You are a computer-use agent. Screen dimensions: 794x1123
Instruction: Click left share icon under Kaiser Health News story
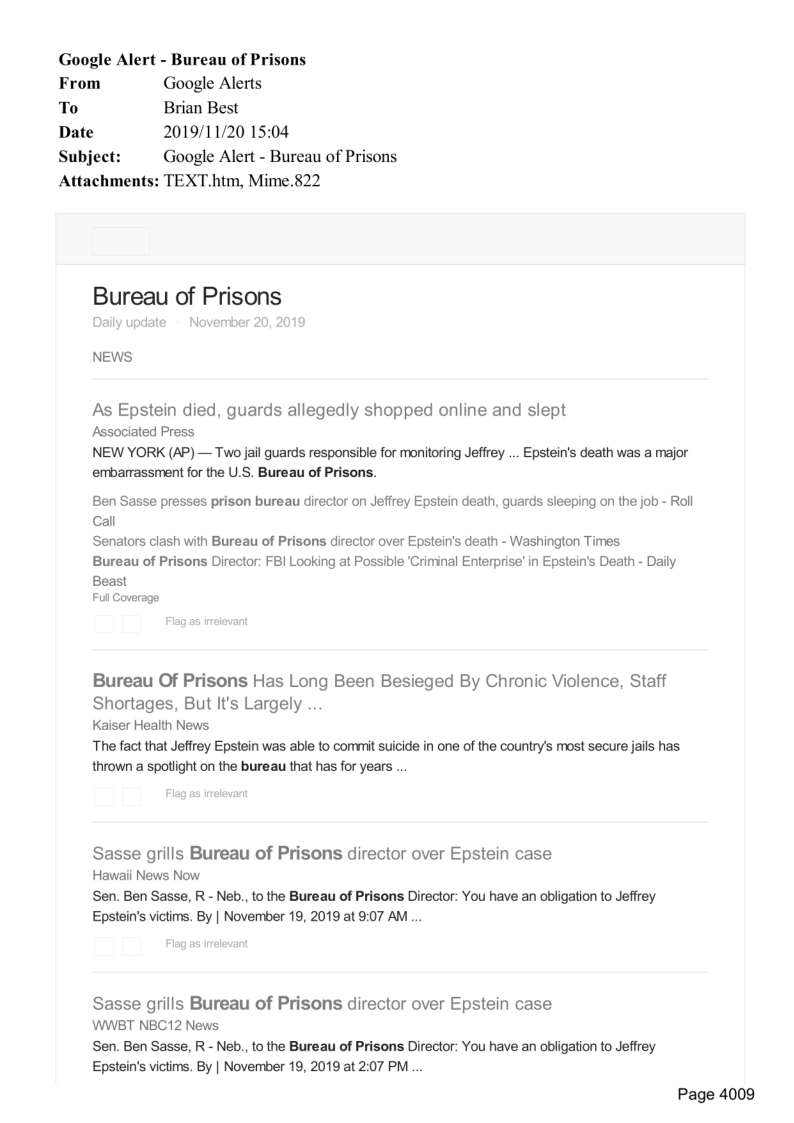(104, 796)
